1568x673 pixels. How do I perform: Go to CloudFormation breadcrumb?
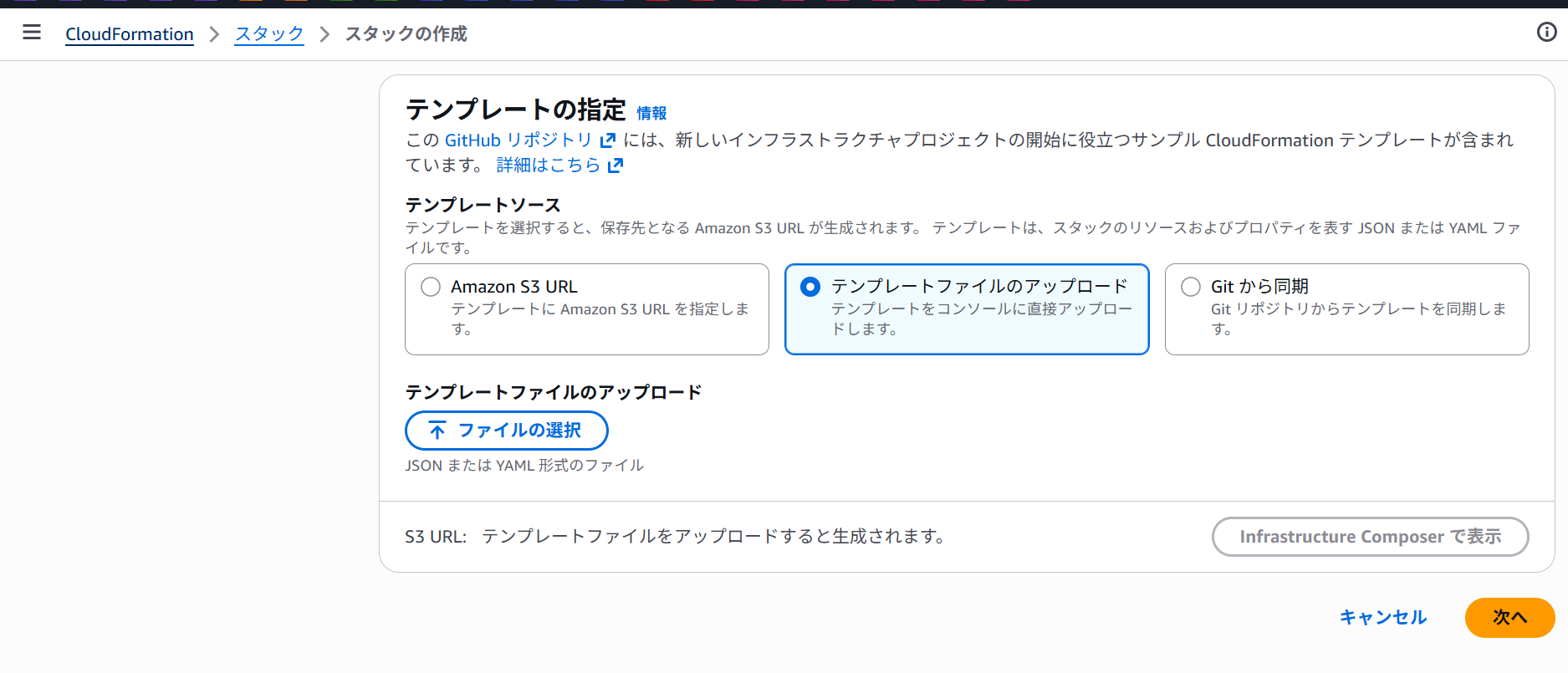(130, 34)
